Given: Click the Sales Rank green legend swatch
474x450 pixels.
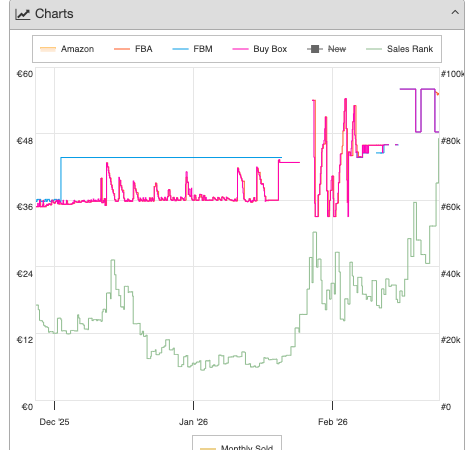Looking at the screenshot, I should coord(374,49).
